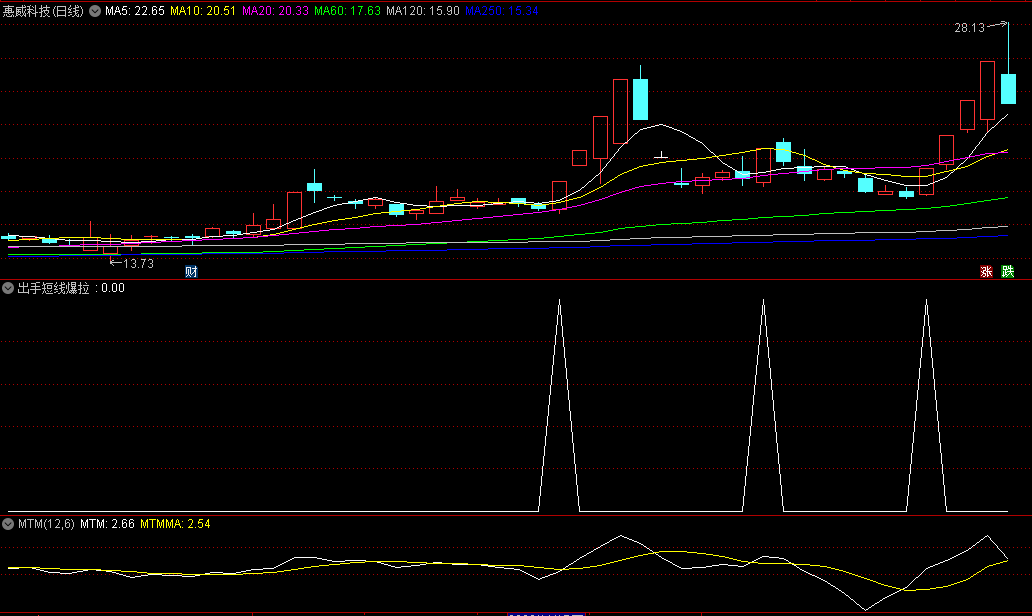Click the yellow MA10: 20.51 label
1032x616 pixels.
click(203, 11)
